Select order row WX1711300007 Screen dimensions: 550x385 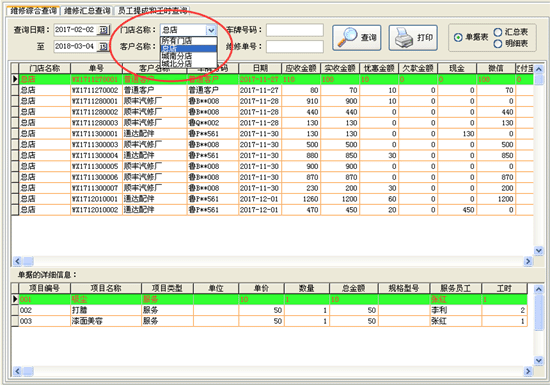click(272, 188)
